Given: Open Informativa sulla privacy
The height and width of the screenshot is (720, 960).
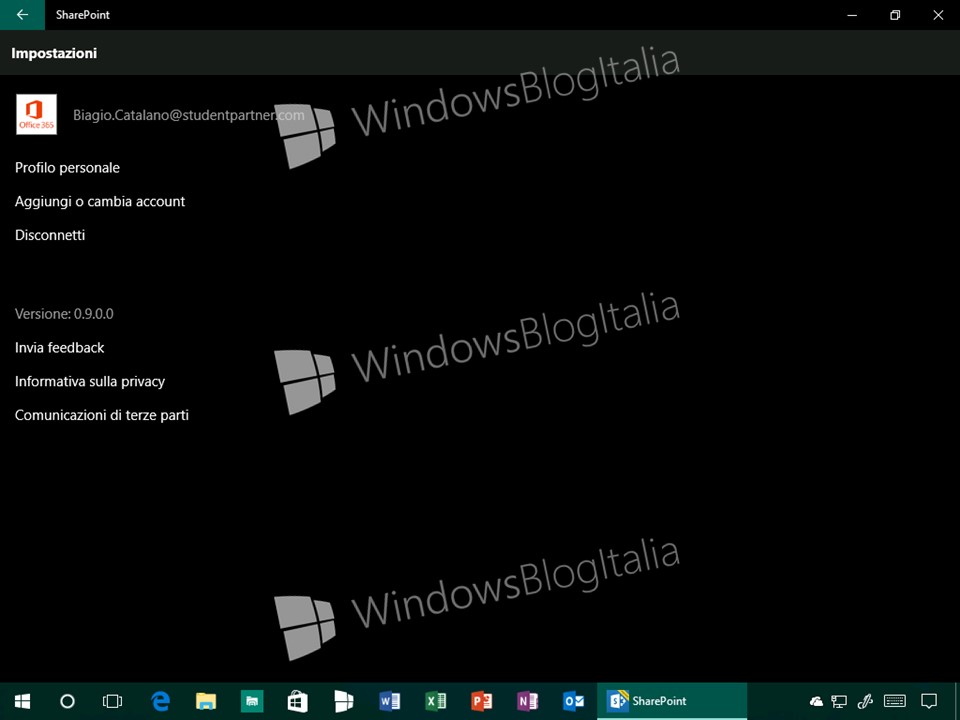Looking at the screenshot, I should [90, 381].
